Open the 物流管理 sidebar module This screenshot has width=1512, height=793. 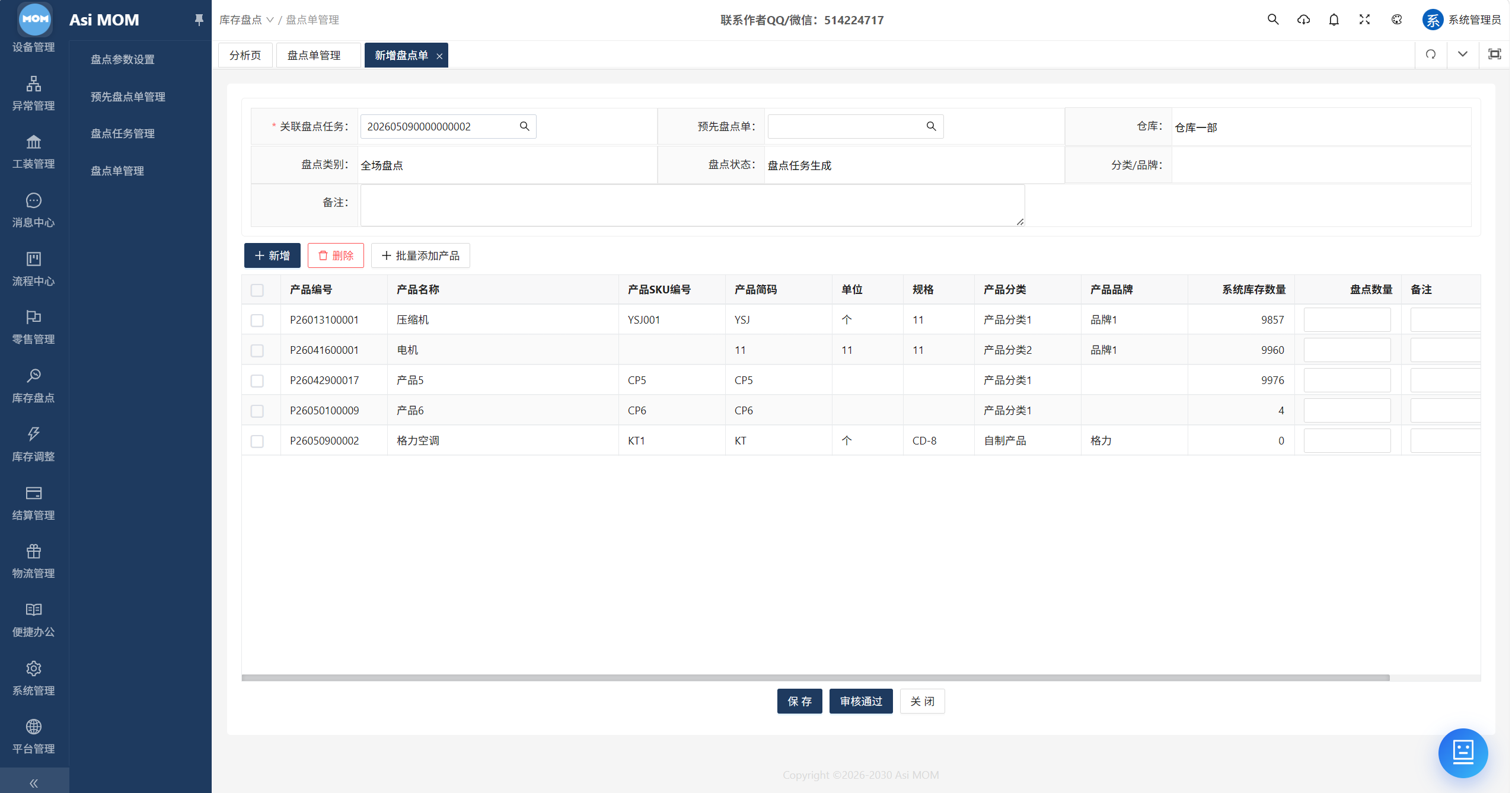[34, 561]
